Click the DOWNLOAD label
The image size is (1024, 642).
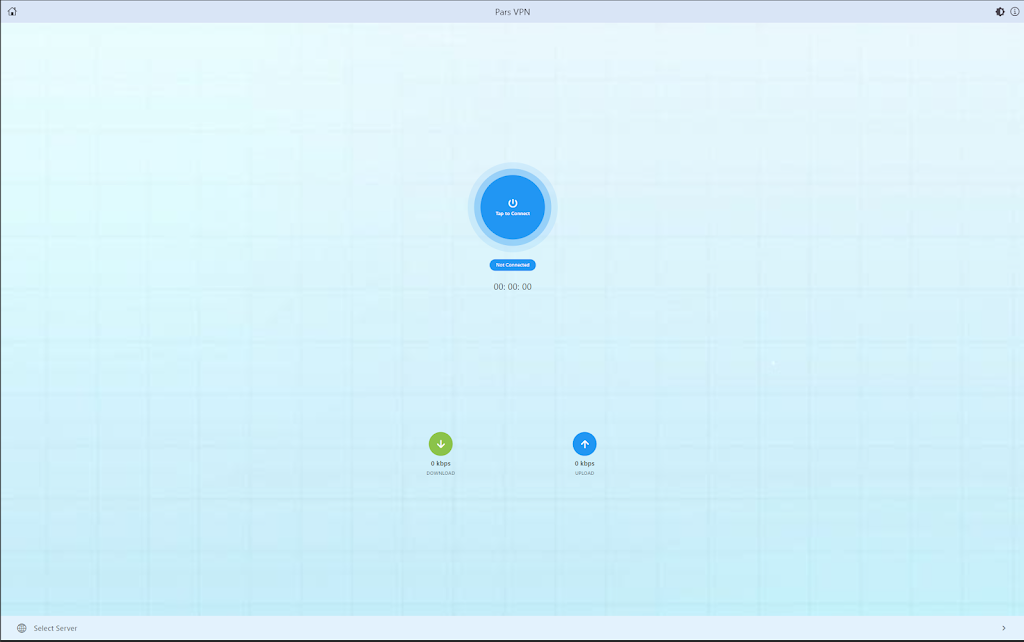[x=440, y=473]
